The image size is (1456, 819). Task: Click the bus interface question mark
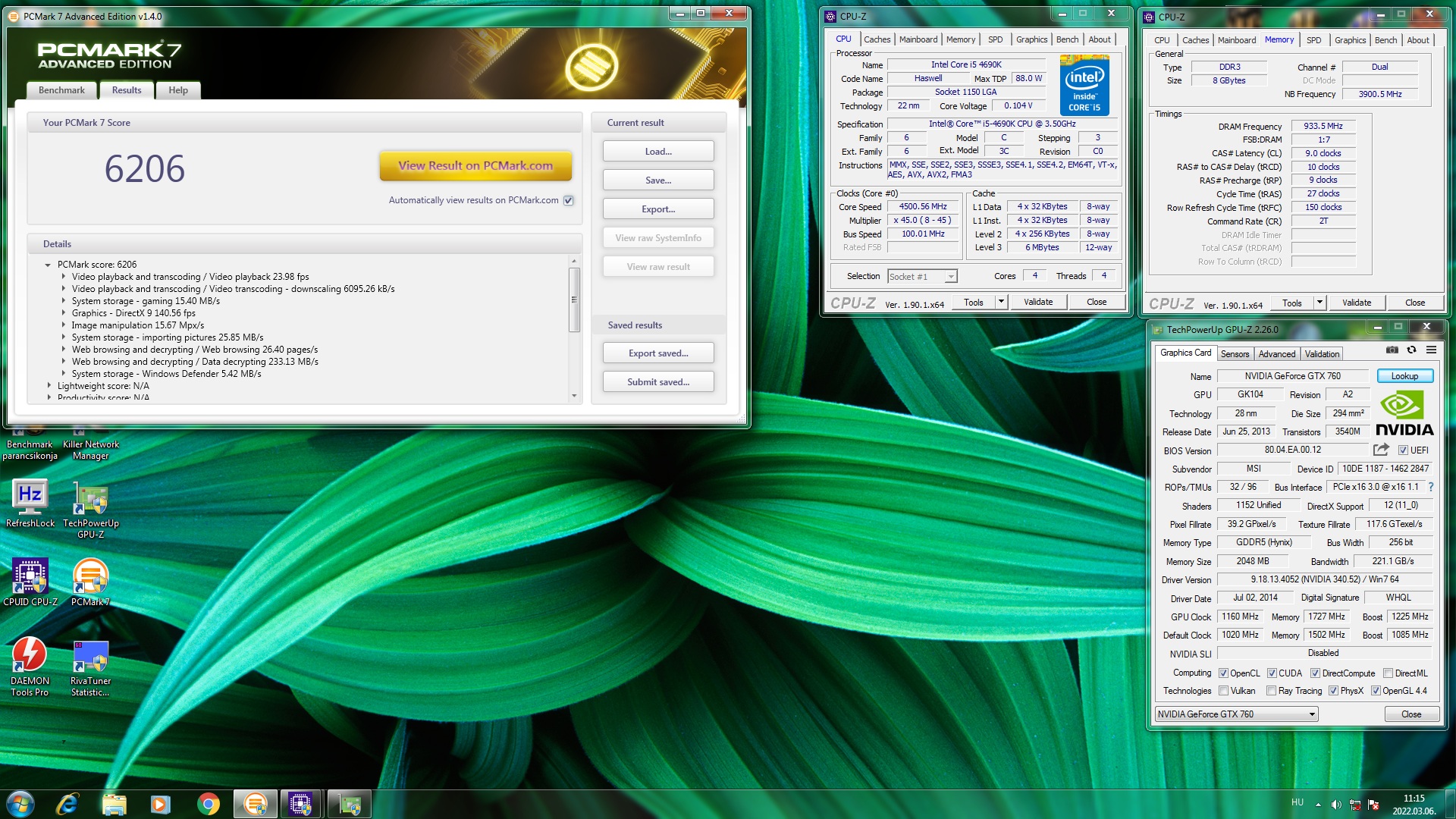[1431, 487]
